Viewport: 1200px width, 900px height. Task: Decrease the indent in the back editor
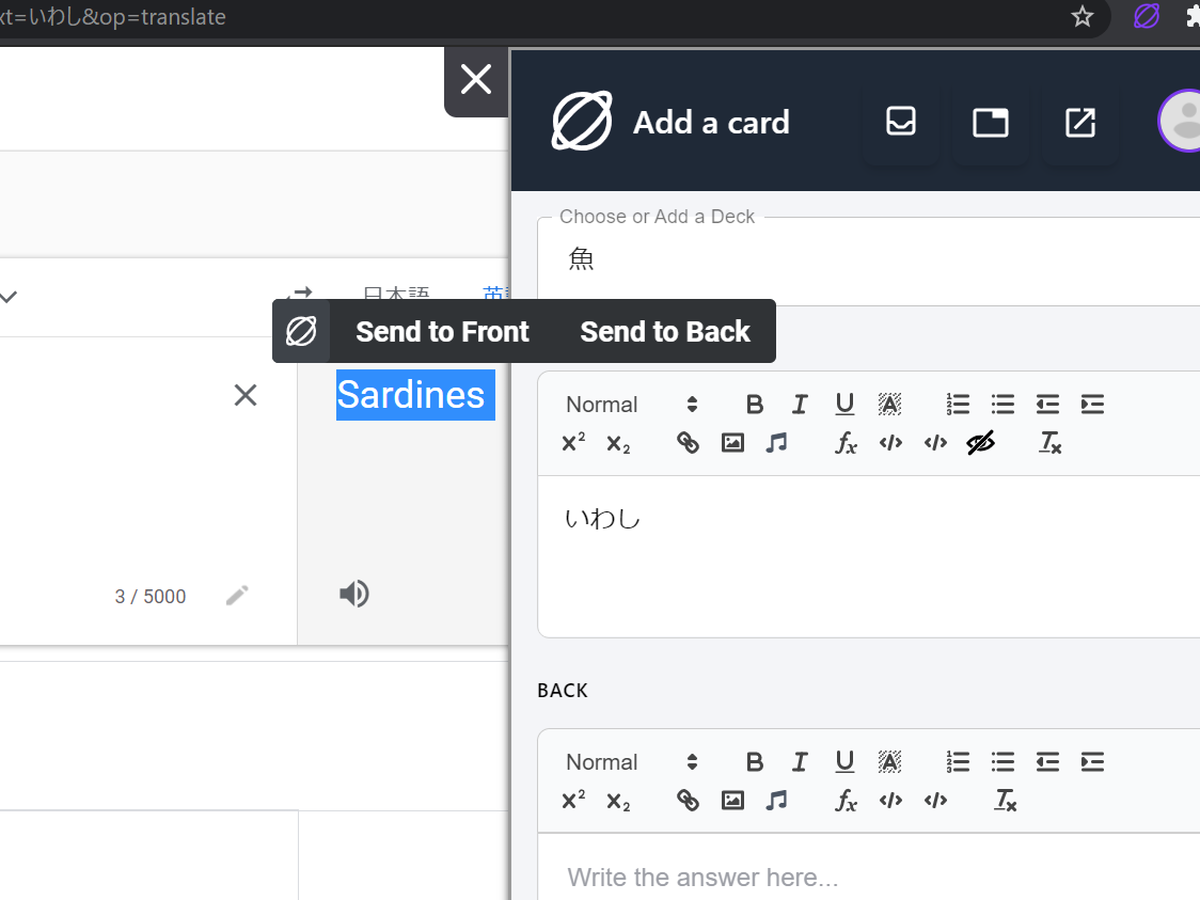coord(1047,762)
